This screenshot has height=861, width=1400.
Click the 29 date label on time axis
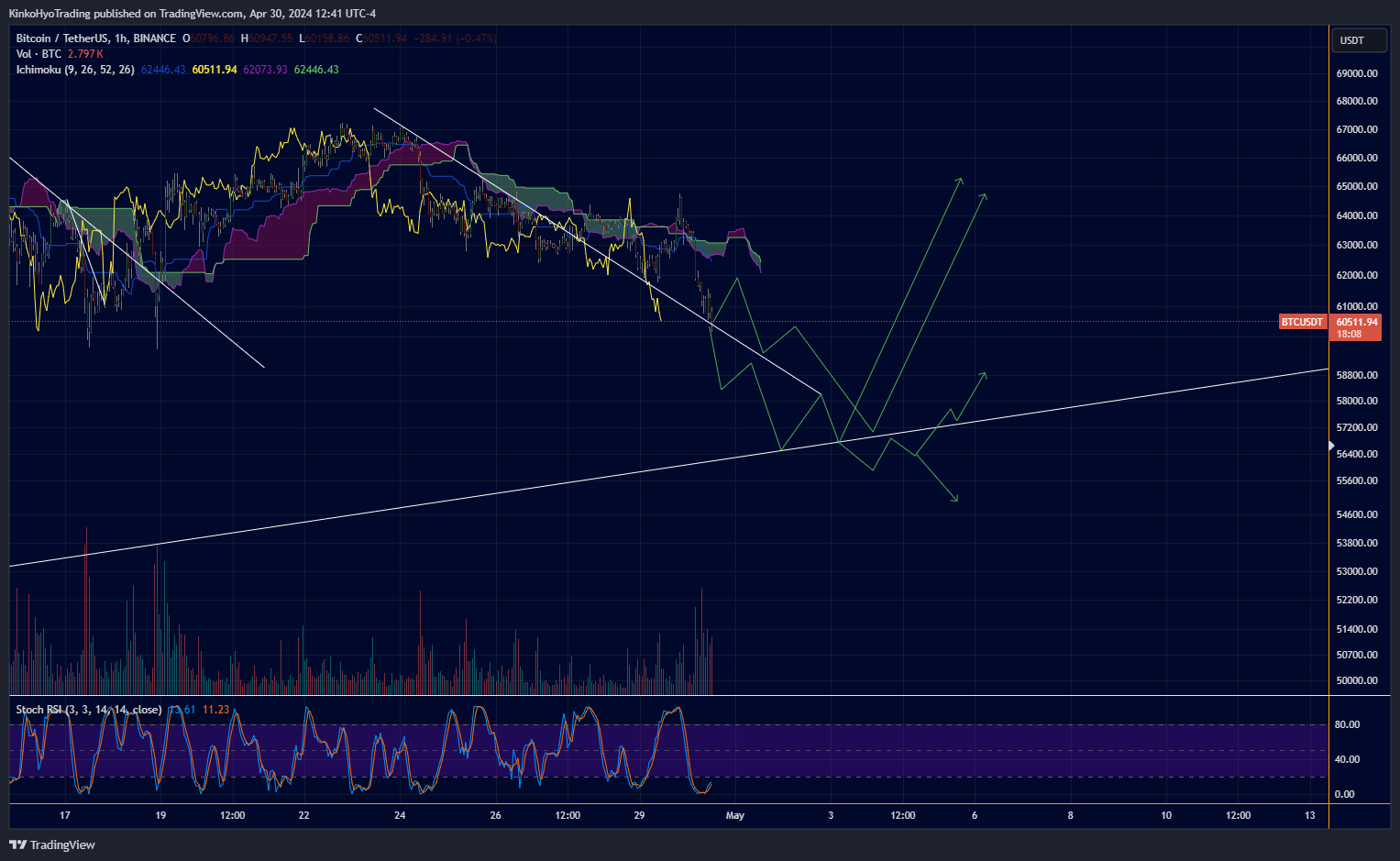click(x=639, y=815)
